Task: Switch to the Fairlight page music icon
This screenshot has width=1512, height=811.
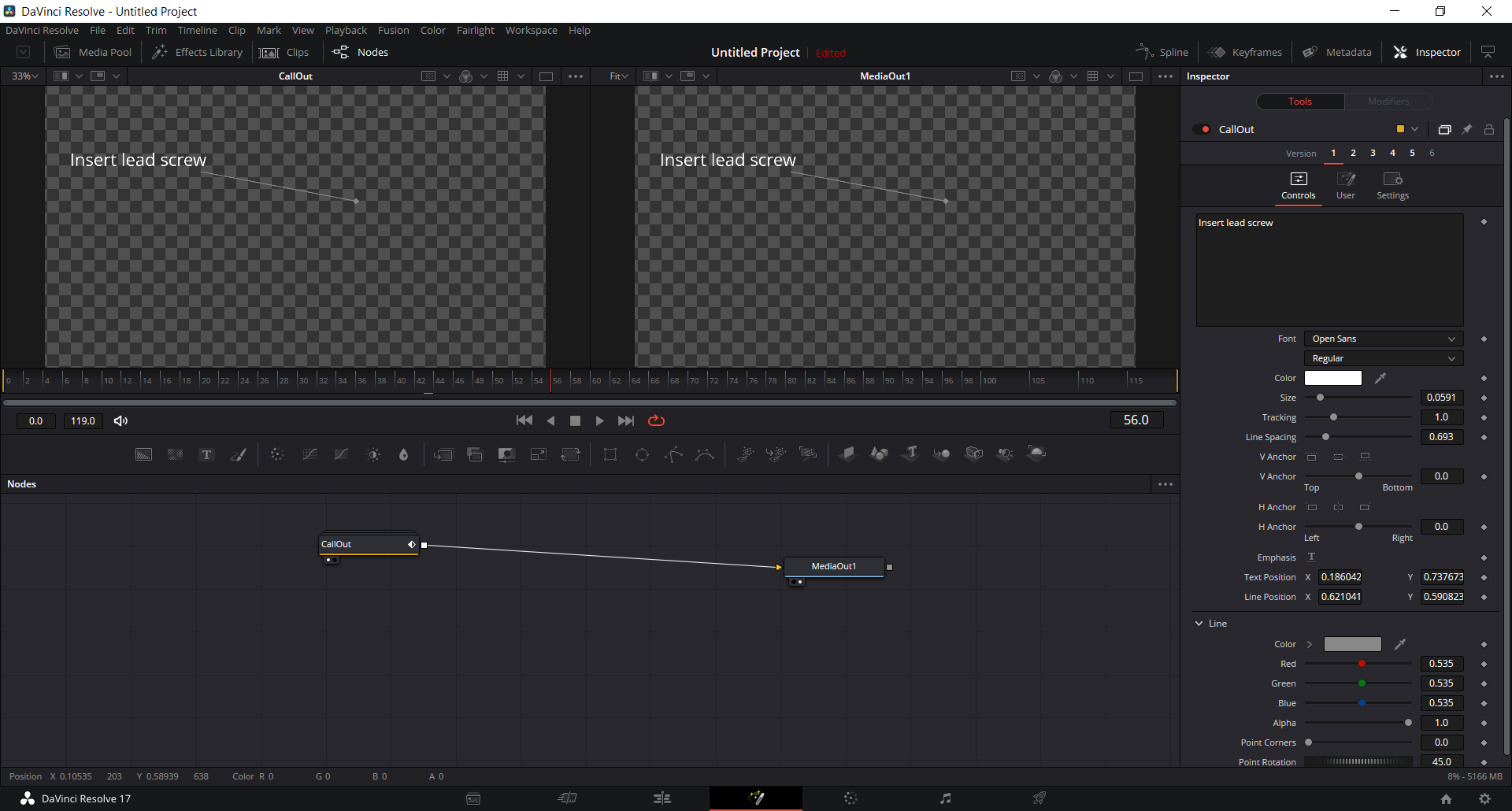Action: point(945,798)
